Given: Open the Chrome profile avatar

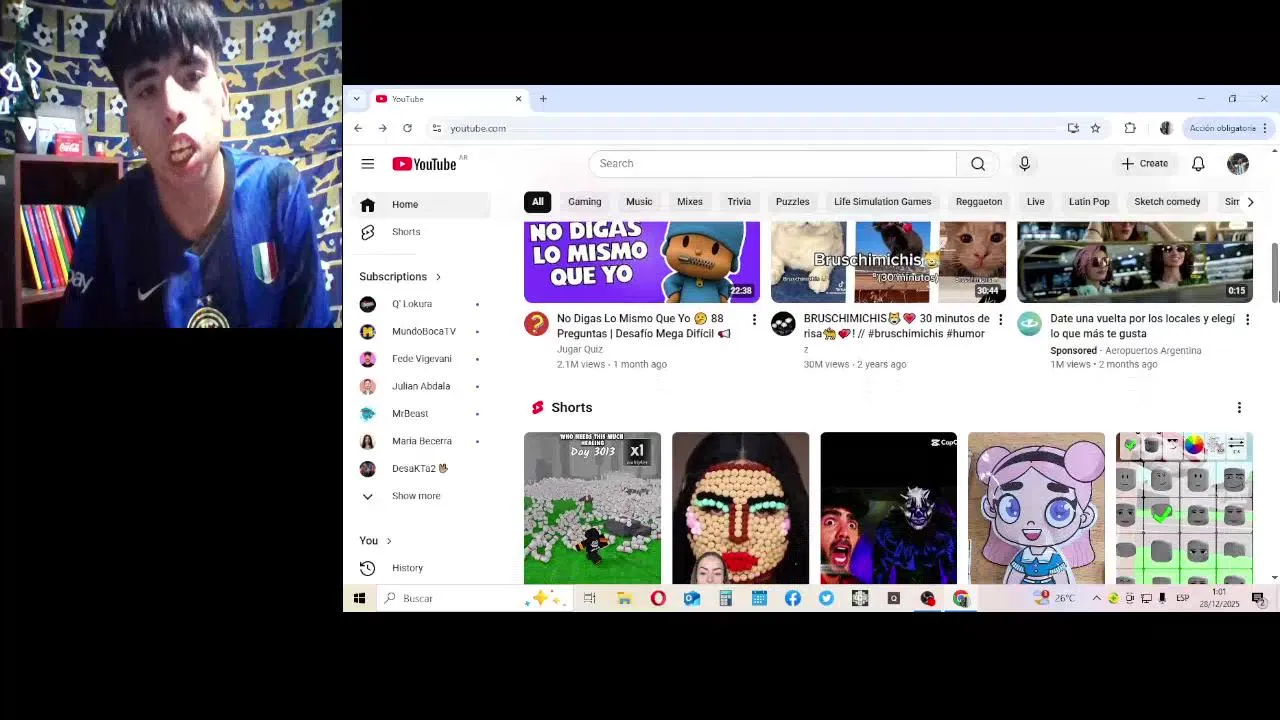Looking at the screenshot, I should pos(1165,128).
